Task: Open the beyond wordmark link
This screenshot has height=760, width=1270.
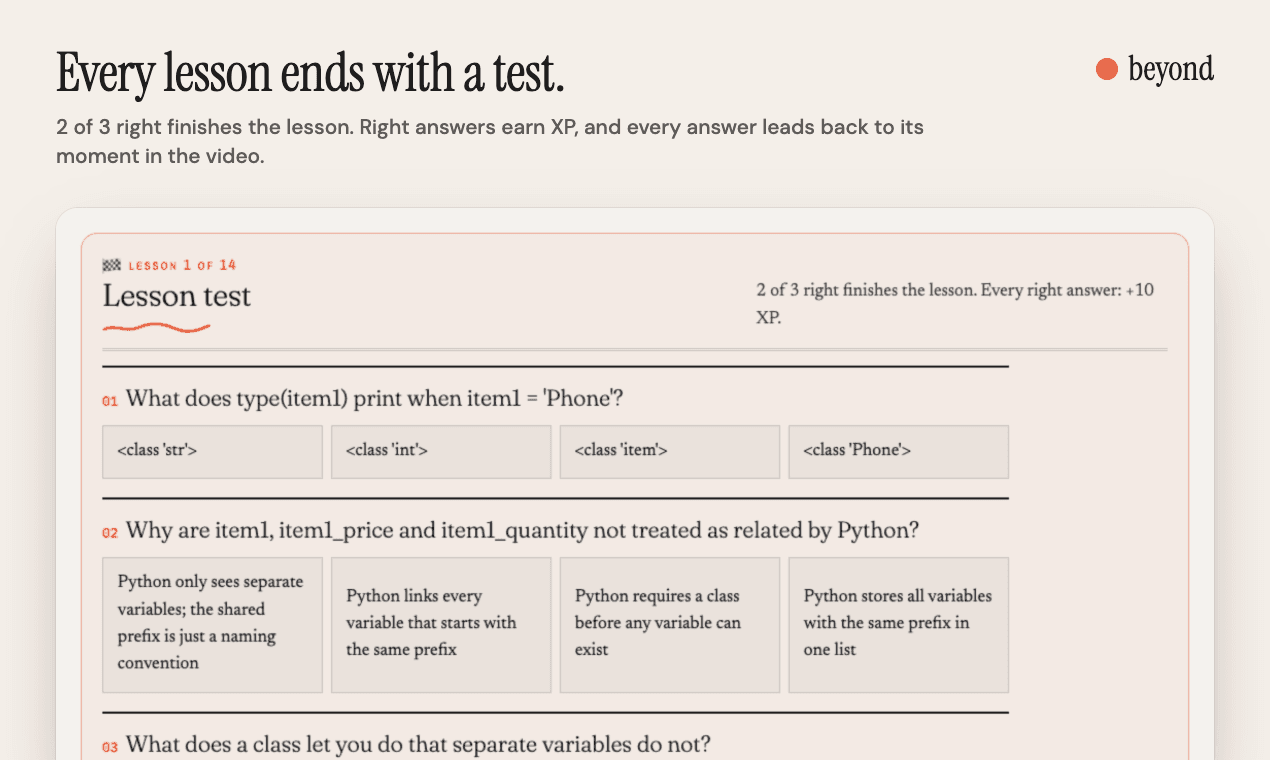Action: click(x=1171, y=69)
